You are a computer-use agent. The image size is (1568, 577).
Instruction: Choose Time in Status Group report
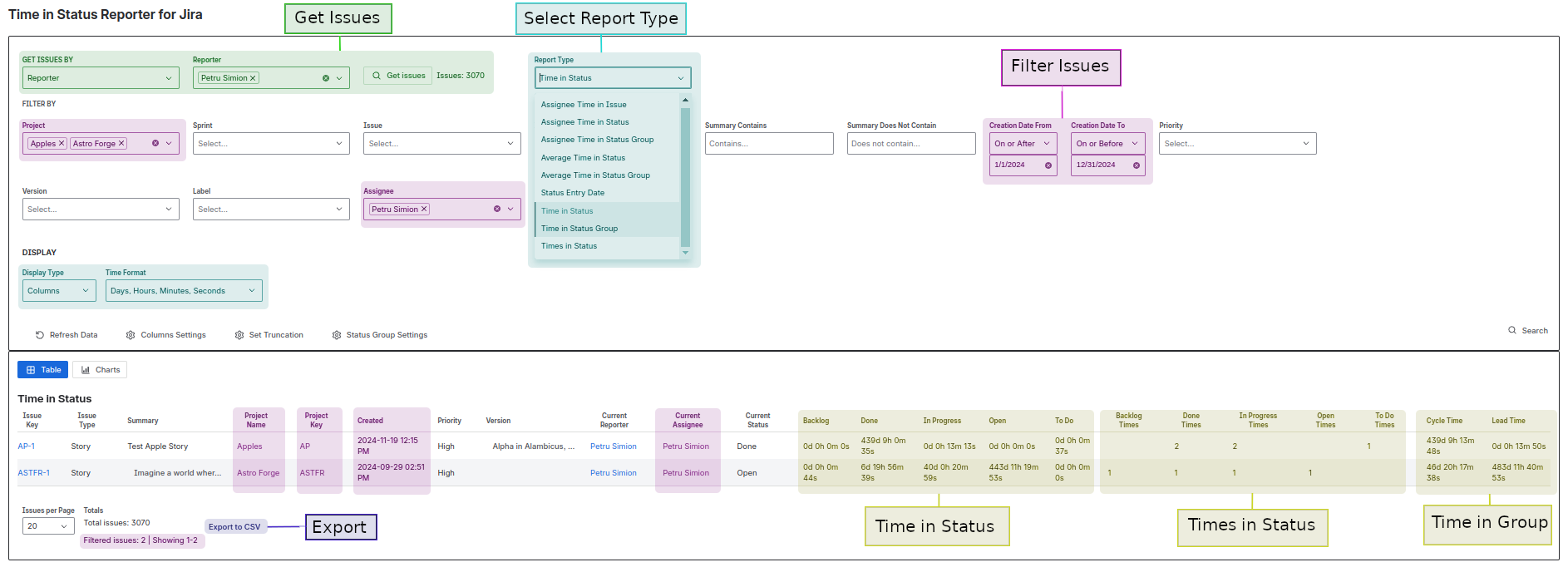coord(608,229)
